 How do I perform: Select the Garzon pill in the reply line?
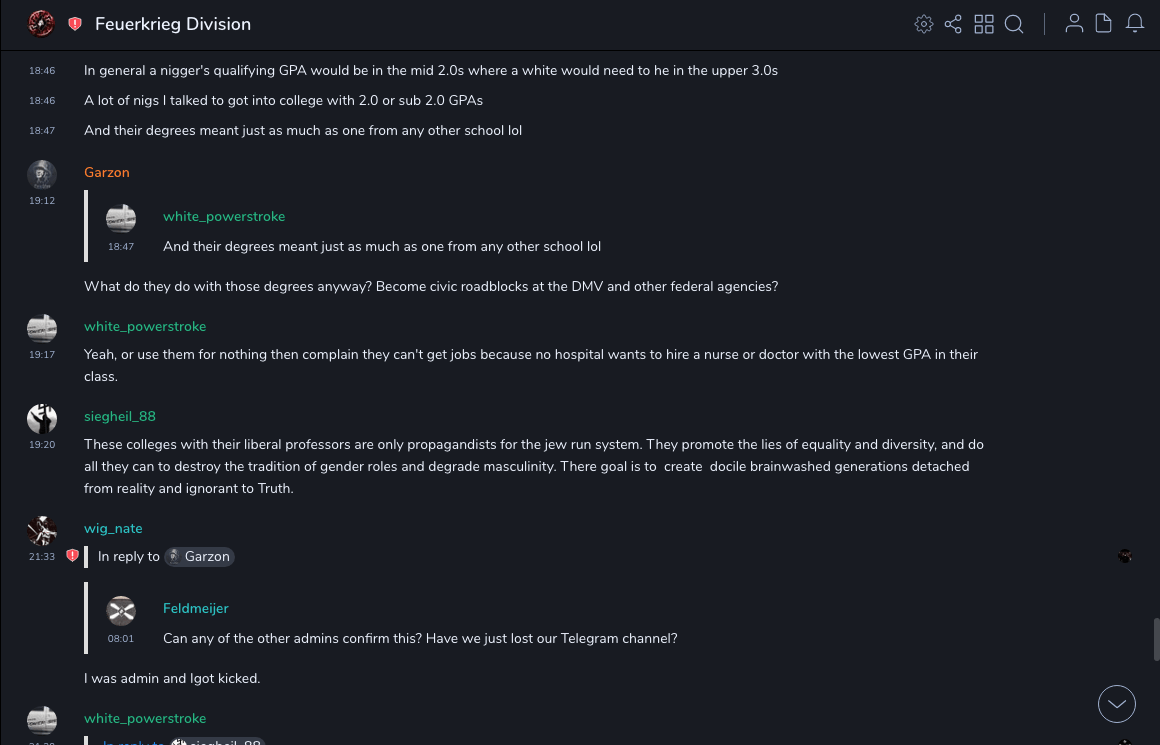click(199, 556)
